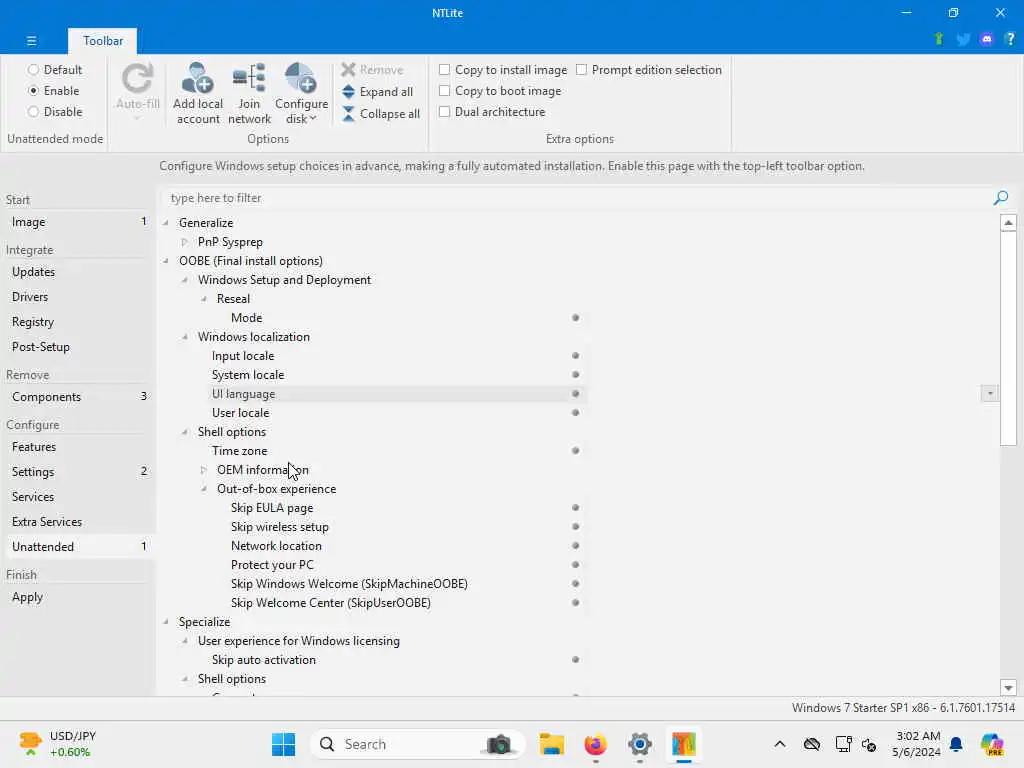Open the Drivers page

[x=78, y=296]
